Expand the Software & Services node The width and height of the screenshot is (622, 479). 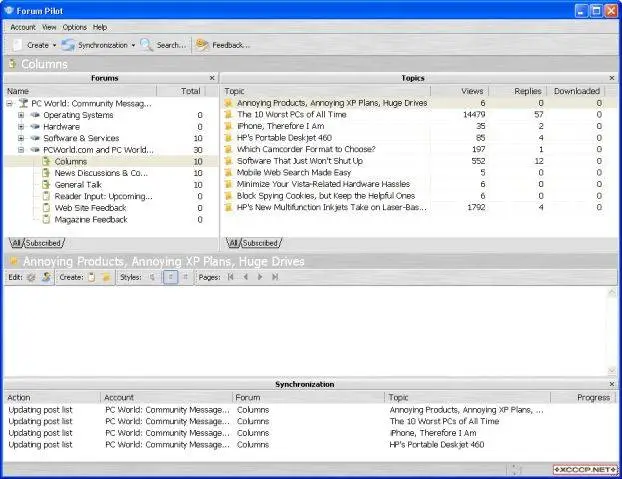pos(21,138)
